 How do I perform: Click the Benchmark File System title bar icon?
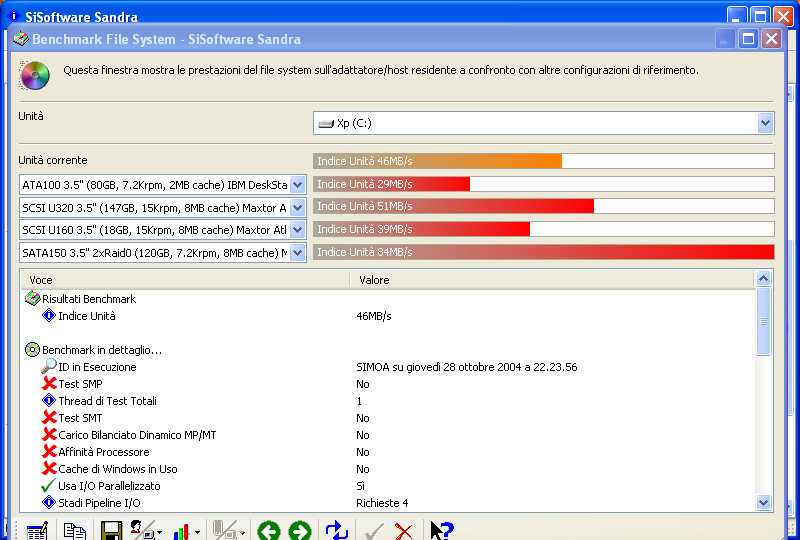tap(21, 39)
